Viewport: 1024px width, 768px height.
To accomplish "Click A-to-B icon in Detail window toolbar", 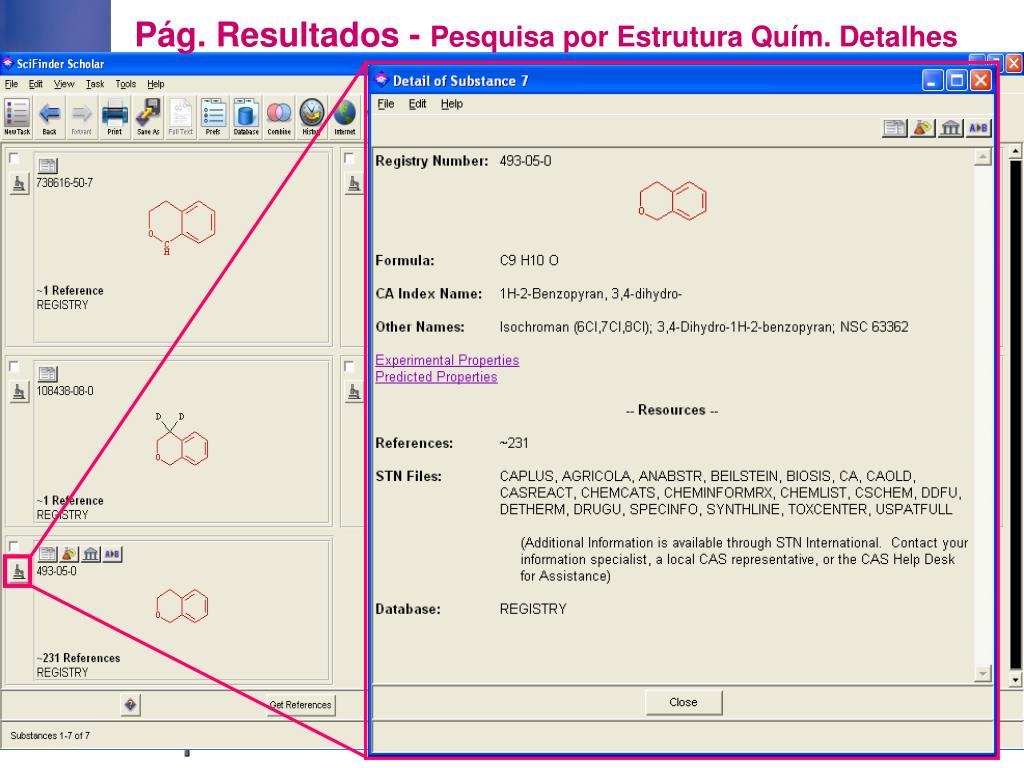I will 978,128.
